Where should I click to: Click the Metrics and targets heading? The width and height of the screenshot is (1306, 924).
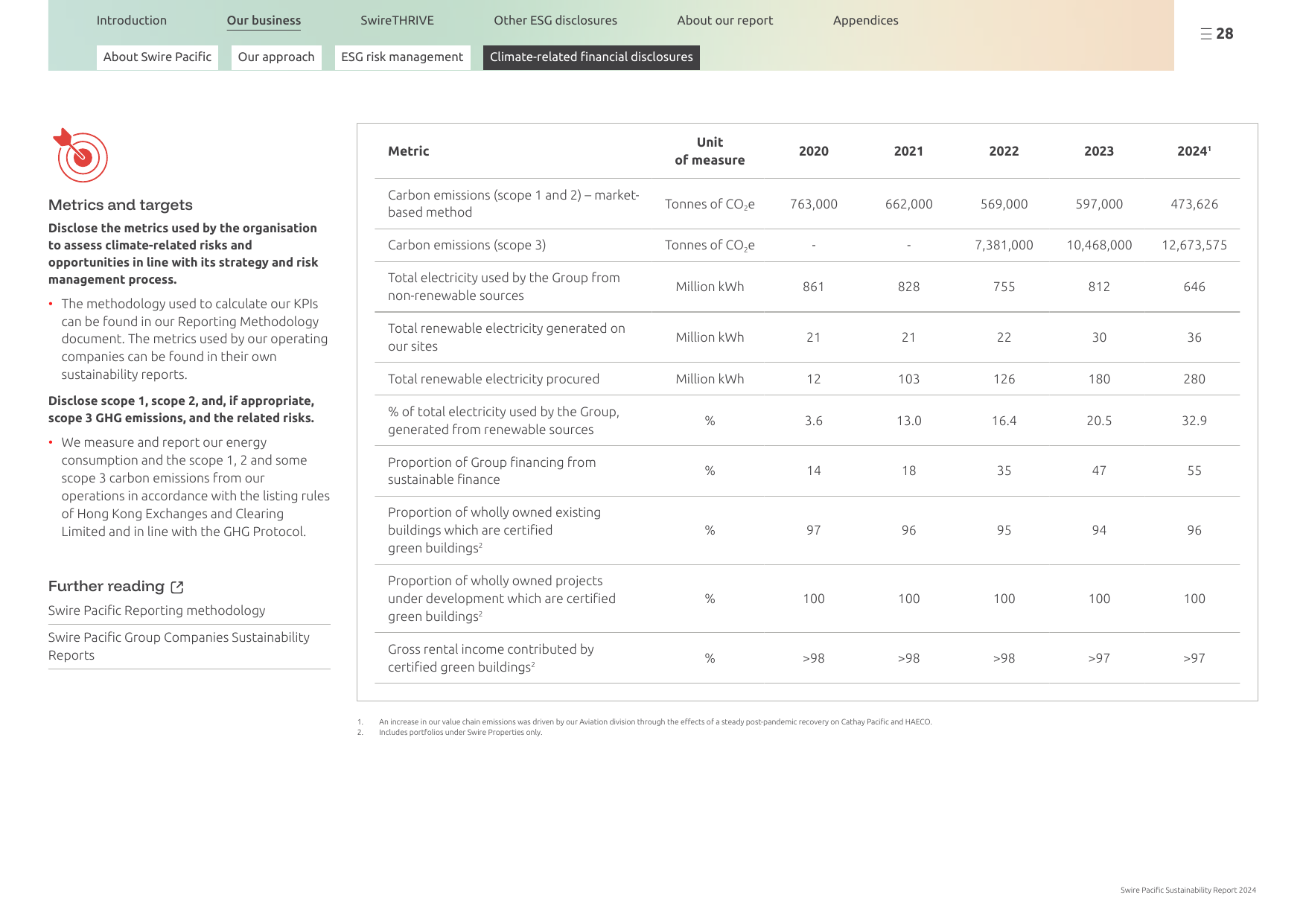pos(121,205)
